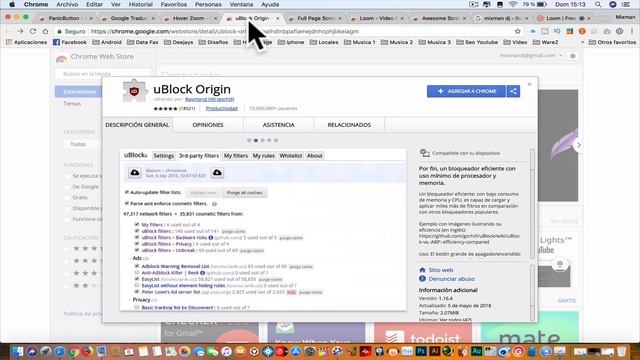Open the Chrome Web Store settings gear
This screenshot has height=360, width=640.
[573, 56]
